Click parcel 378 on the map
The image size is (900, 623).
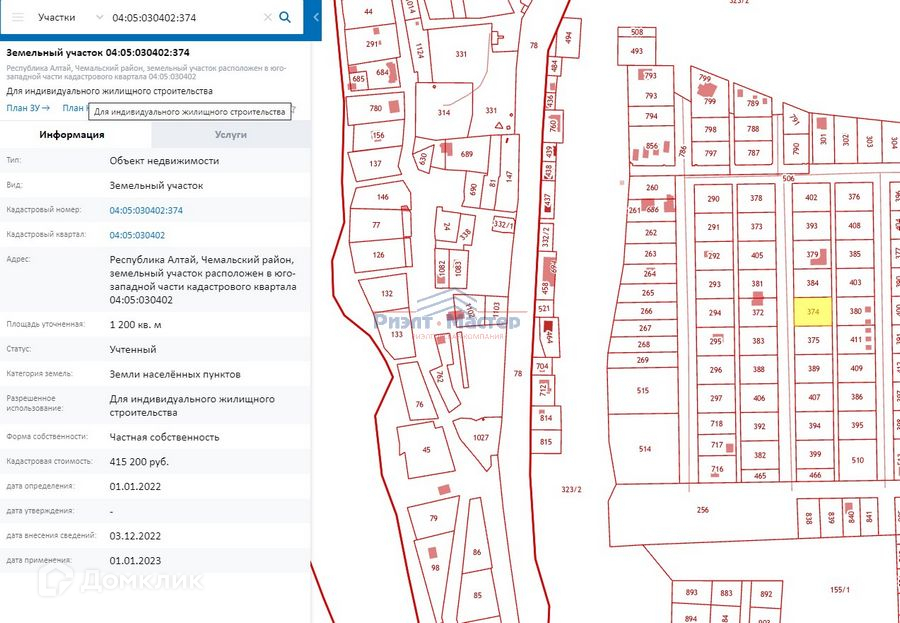point(757,198)
